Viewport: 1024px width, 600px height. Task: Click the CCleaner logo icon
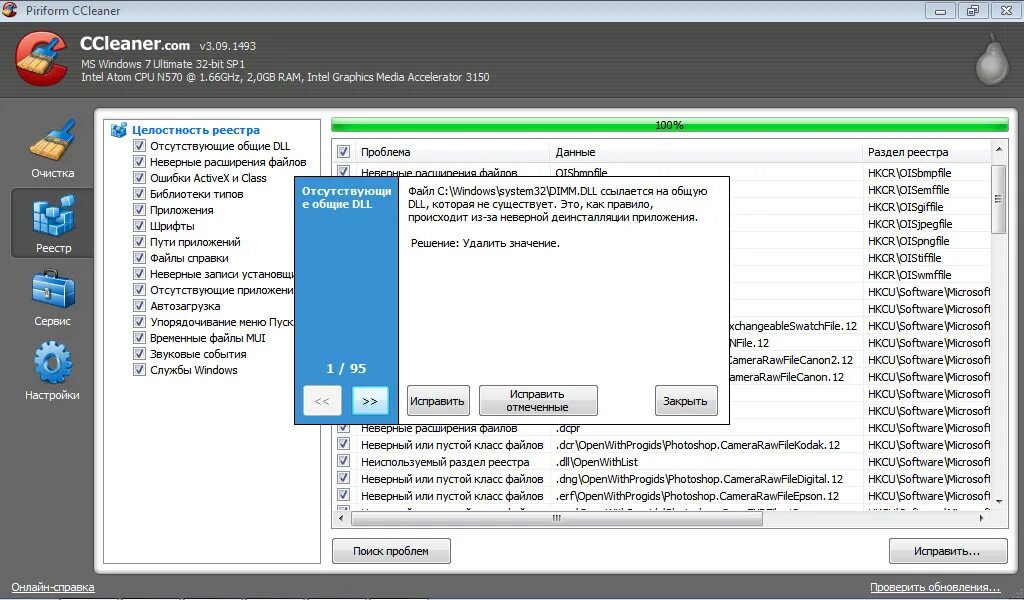pos(40,59)
